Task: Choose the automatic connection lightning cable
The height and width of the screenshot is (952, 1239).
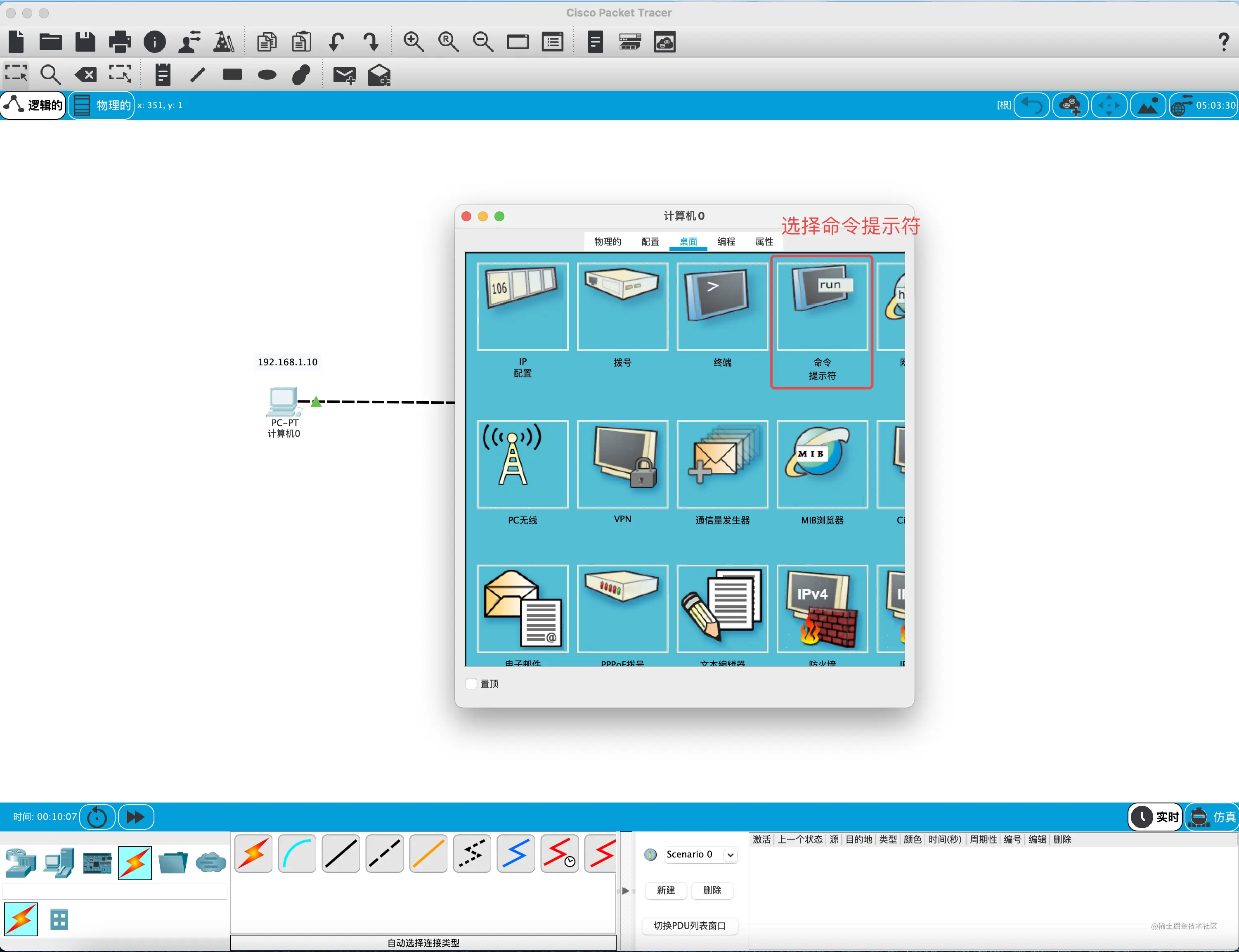Action: 253,853
